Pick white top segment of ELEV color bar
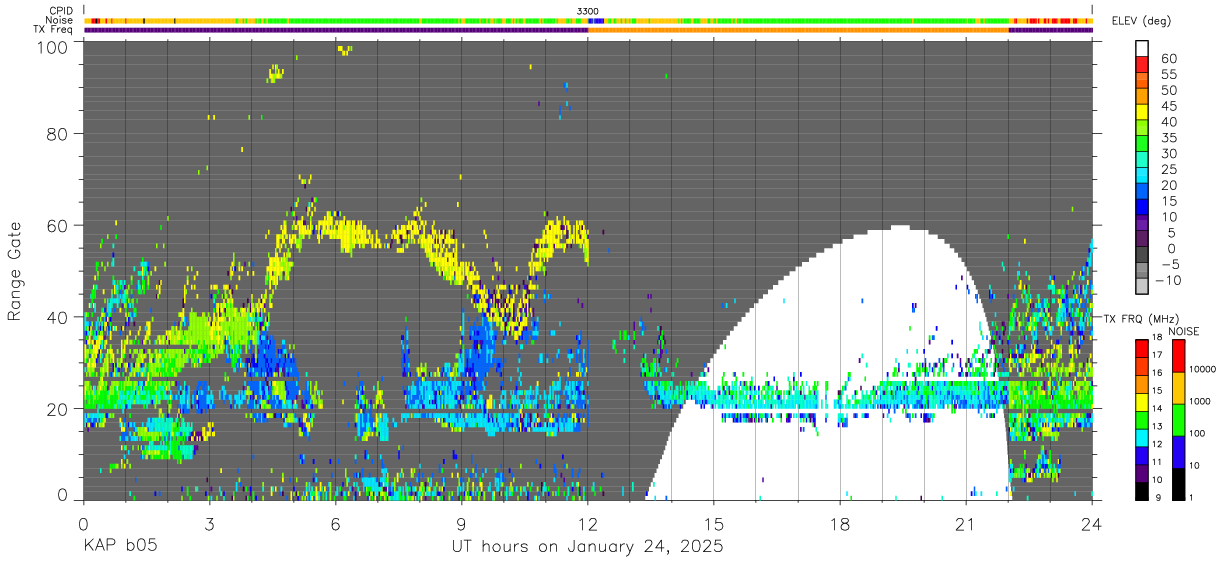 coord(1142,49)
